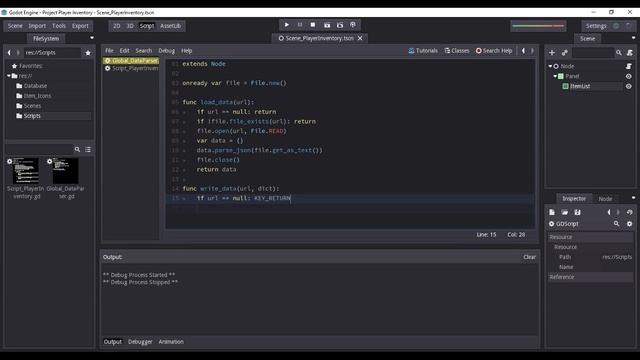Create new resource in Inspector

552,212
